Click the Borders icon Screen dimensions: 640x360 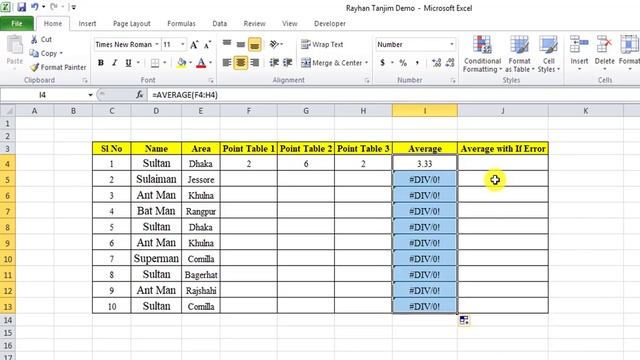[155, 63]
